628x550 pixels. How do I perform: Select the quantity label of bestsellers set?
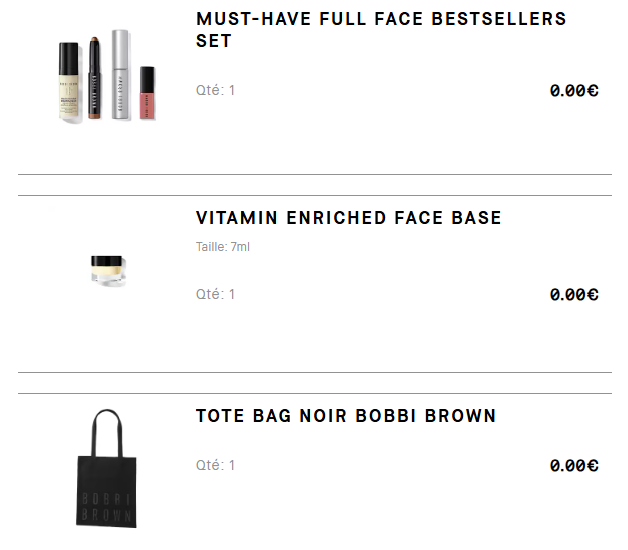click(215, 90)
